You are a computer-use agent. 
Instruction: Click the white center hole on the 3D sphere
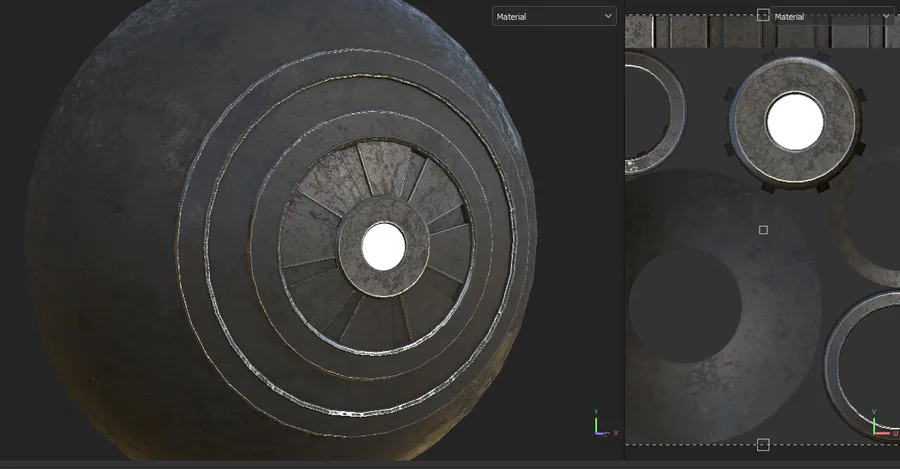(383, 247)
